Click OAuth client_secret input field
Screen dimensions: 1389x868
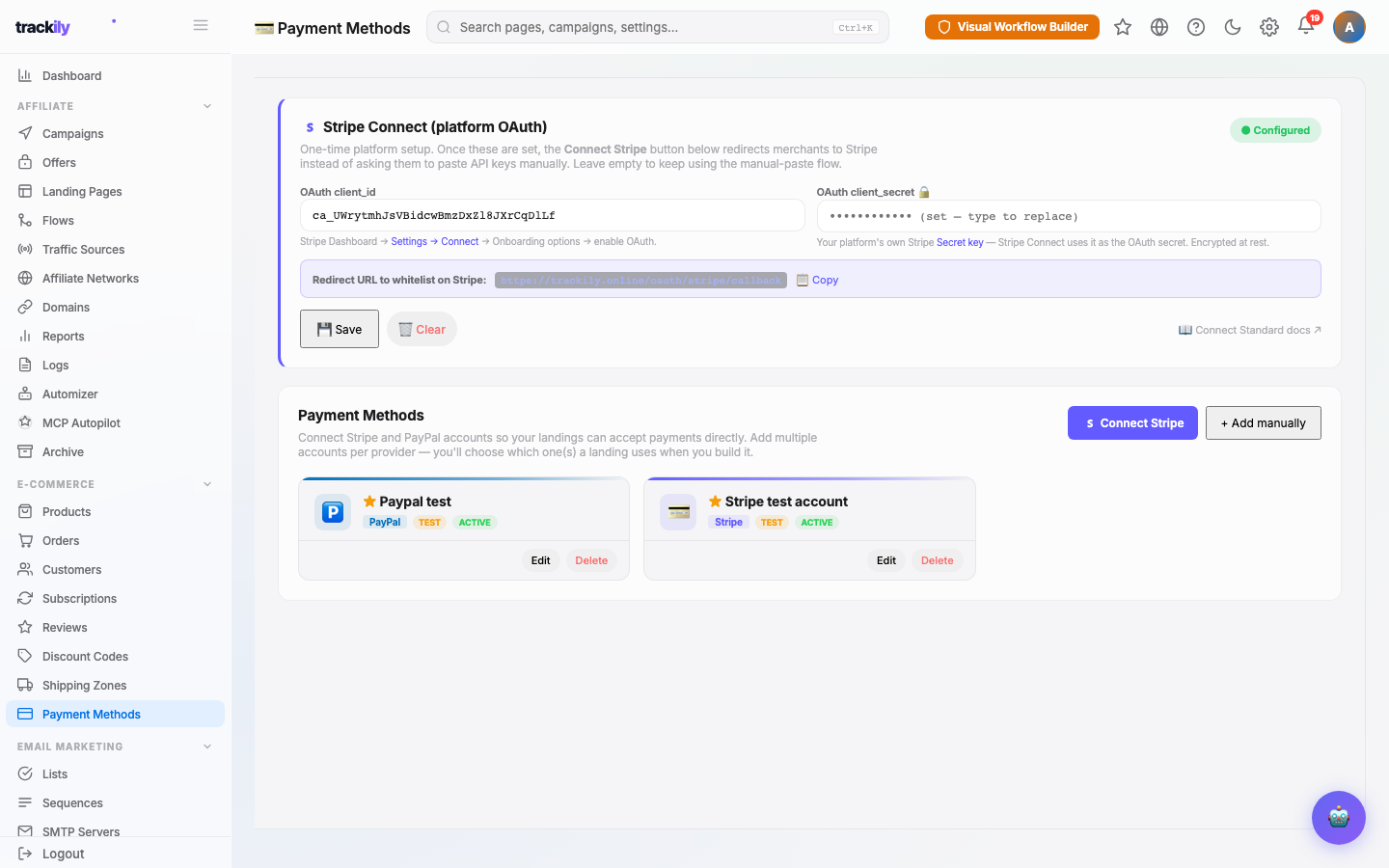click(1069, 216)
